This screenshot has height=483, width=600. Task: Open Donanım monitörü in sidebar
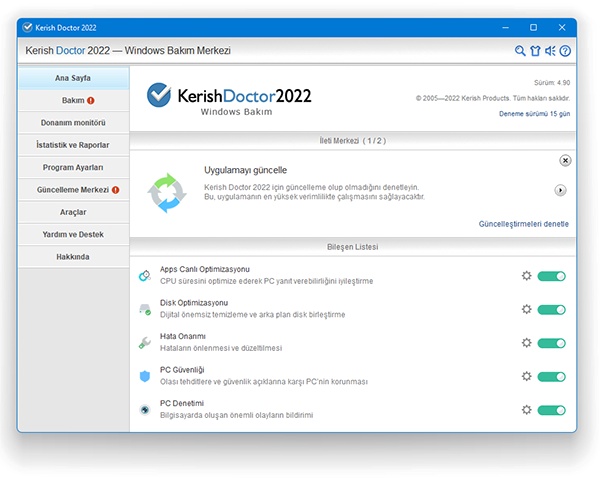[x=73, y=123]
